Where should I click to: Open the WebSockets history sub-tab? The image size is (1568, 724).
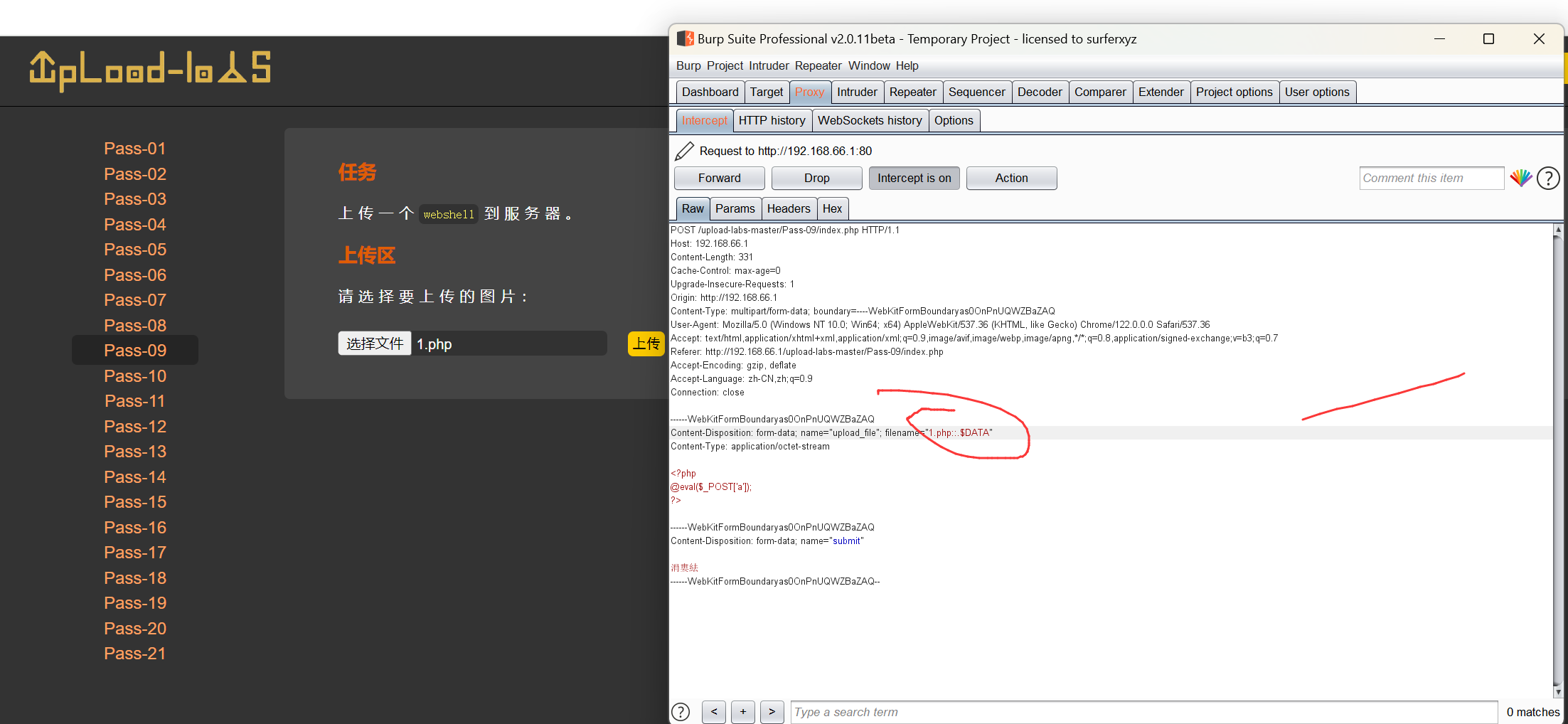[x=870, y=120]
